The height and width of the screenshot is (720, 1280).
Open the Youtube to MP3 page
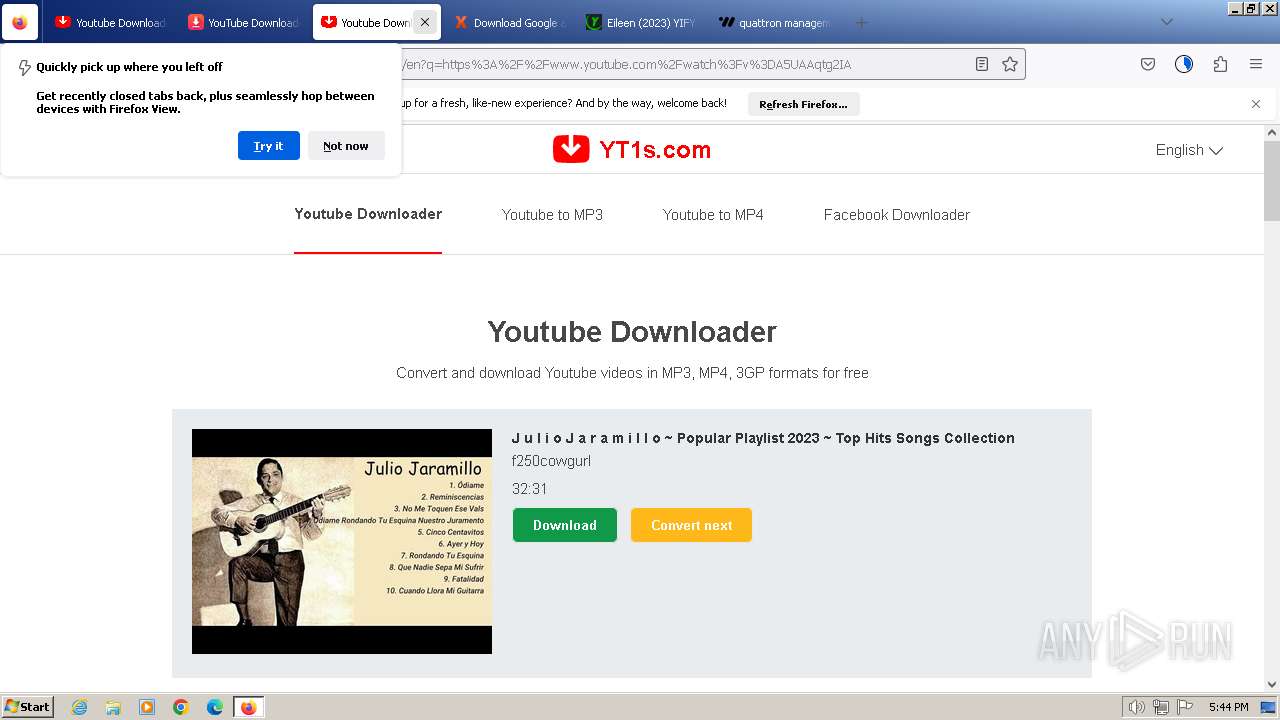tap(552, 215)
